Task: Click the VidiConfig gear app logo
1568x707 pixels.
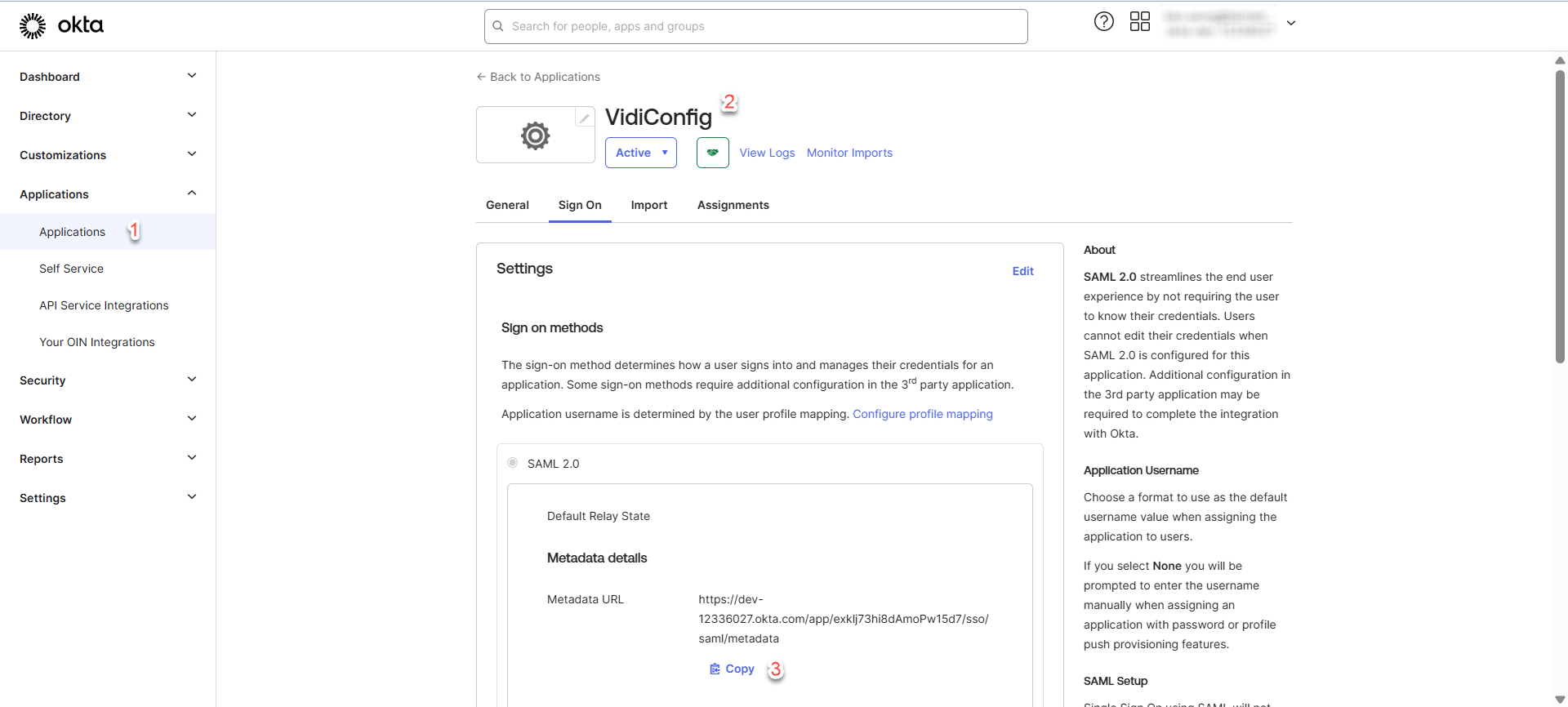Action: [x=535, y=136]
